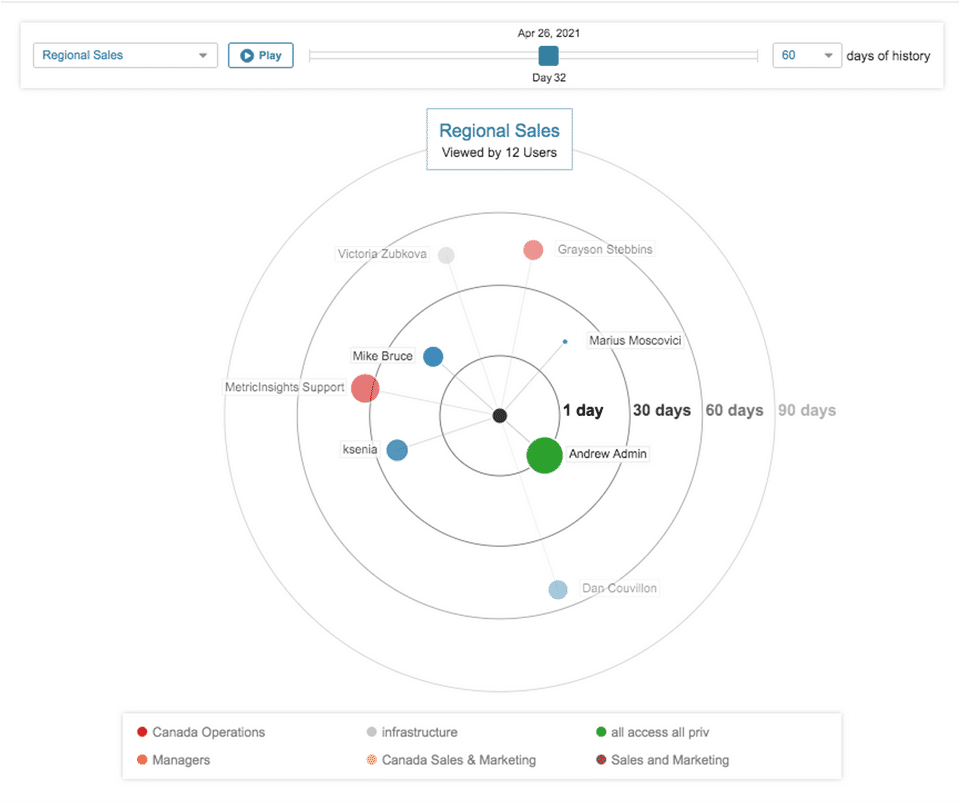Expand the 60 days history dropdown
The height and width of the screenshot is (804, 960).
point(807,55)
